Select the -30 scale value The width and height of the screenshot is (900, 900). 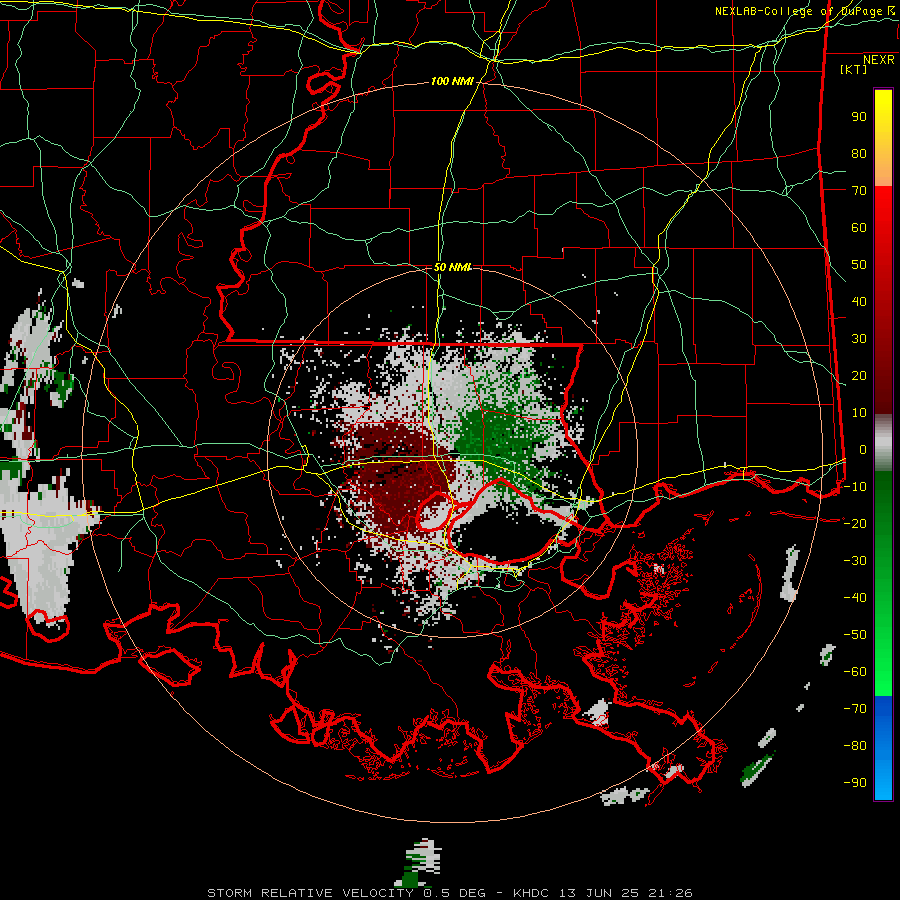855,561
